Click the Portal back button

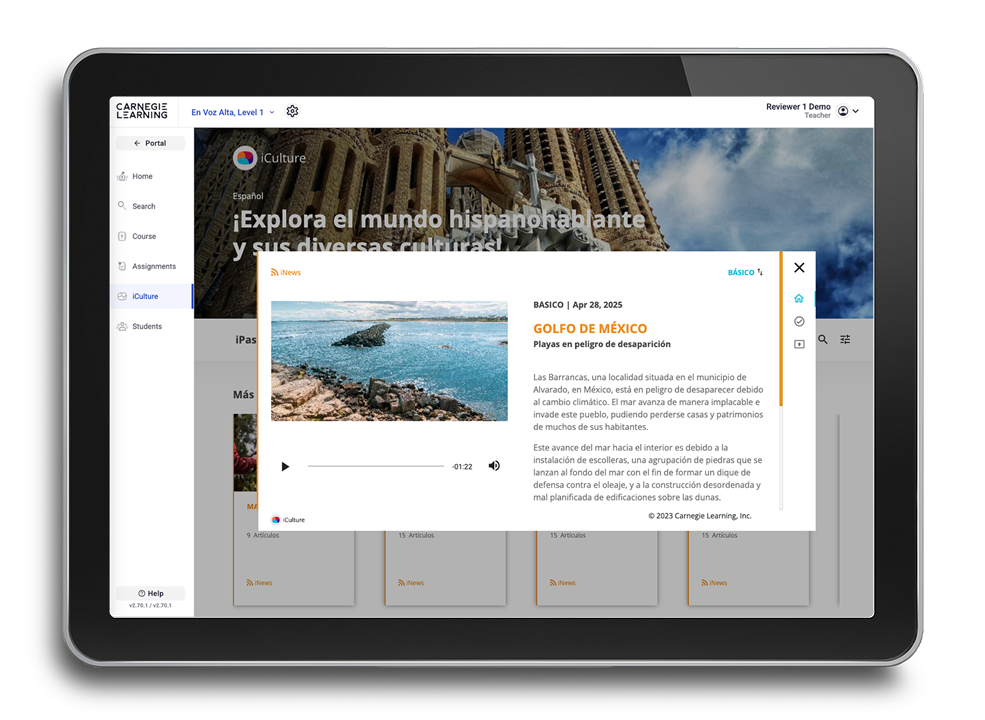coord(151,143)
